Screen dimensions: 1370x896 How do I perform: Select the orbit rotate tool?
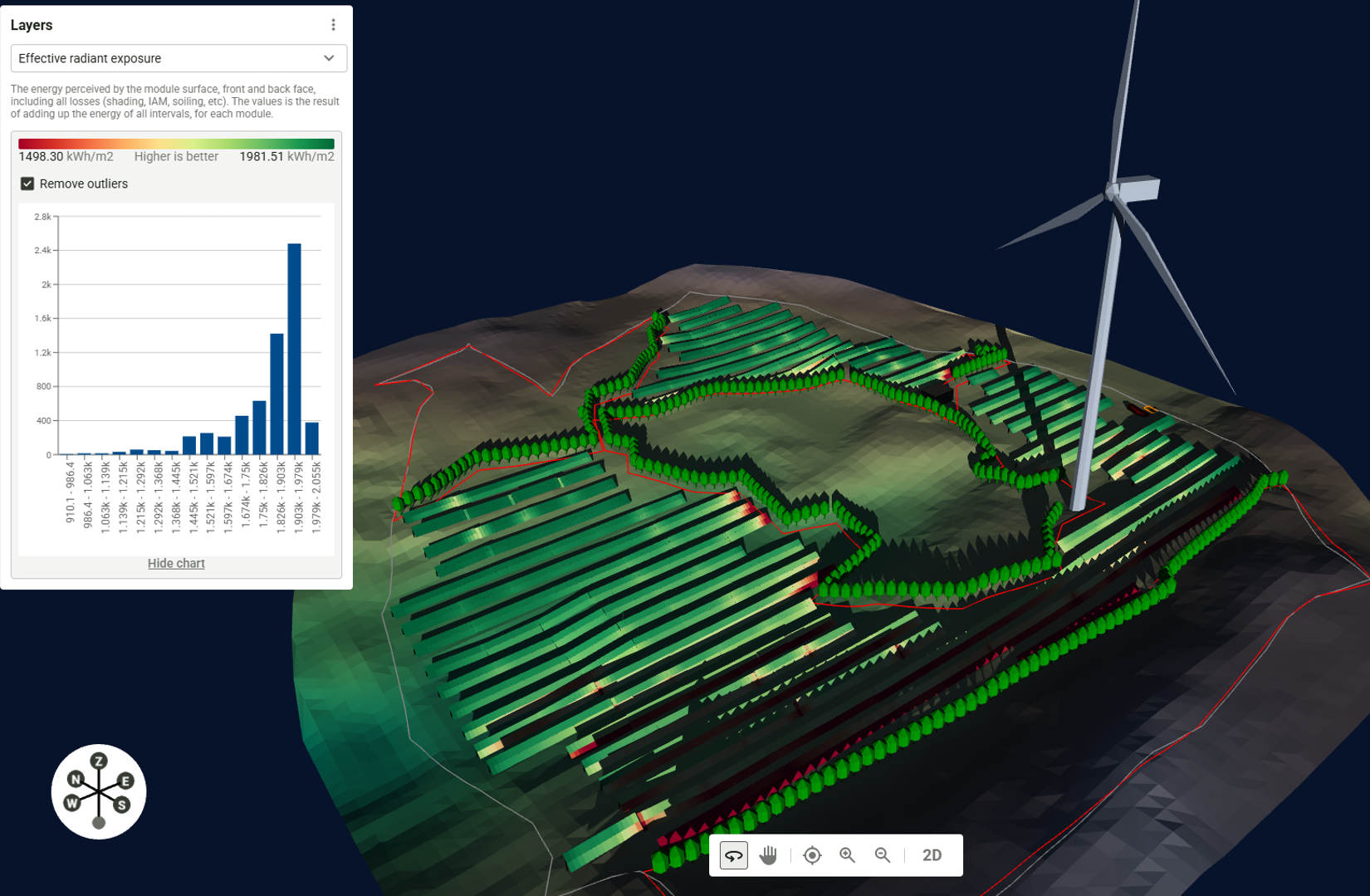pos(733,855)
